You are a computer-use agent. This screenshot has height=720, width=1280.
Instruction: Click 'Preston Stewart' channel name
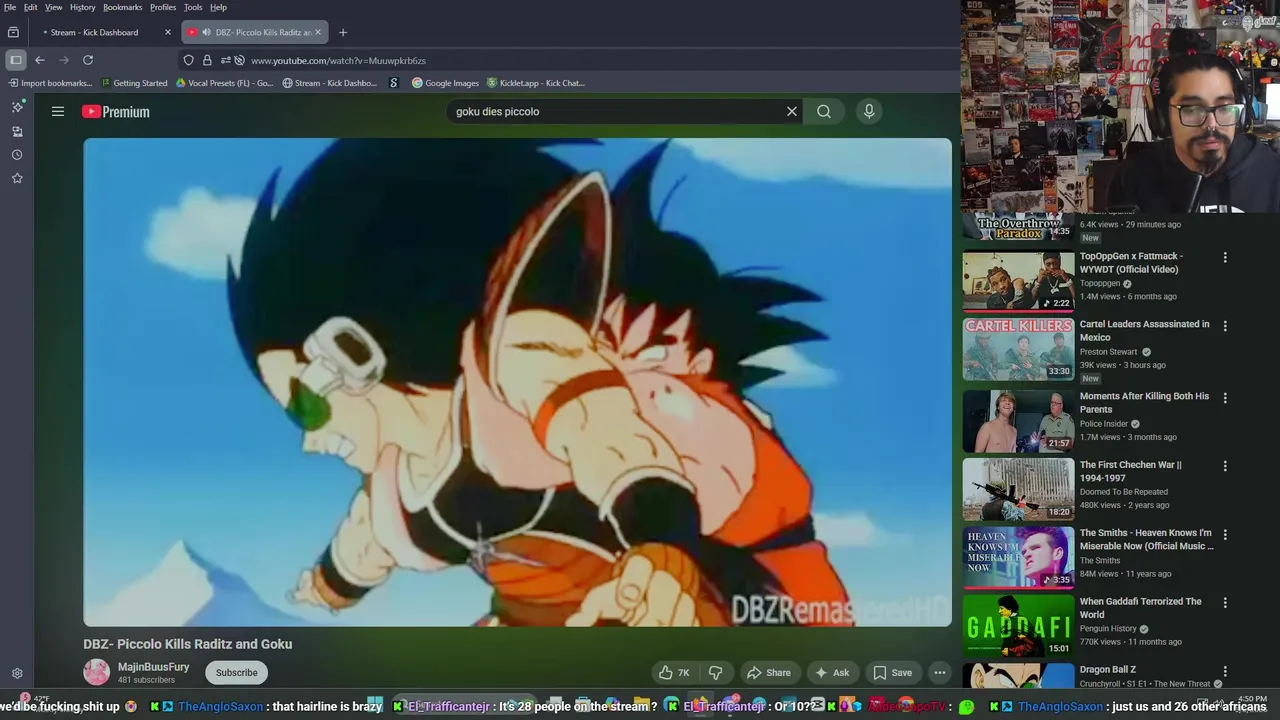pos(1108,352)
